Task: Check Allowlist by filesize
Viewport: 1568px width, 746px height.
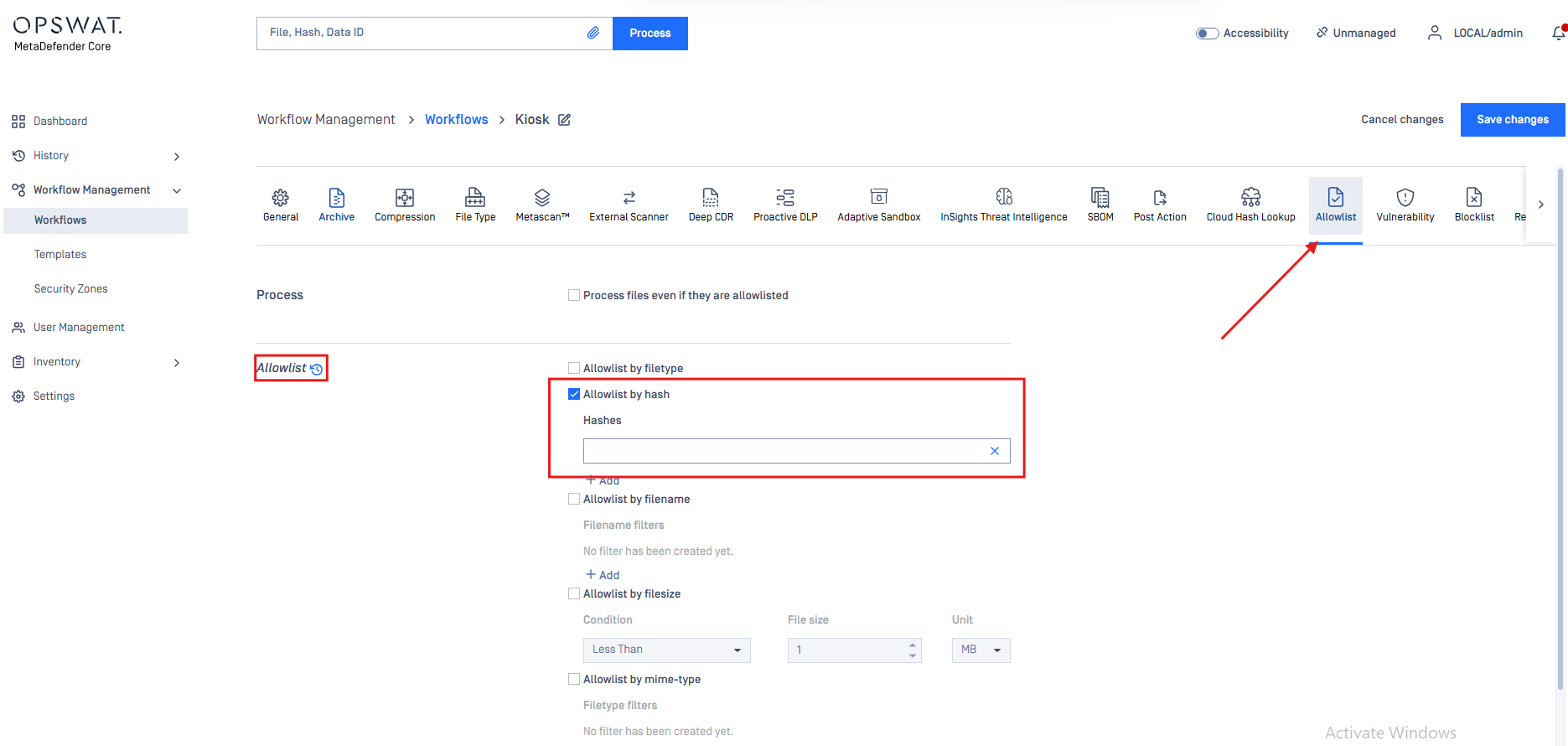Action: point(574,593)
